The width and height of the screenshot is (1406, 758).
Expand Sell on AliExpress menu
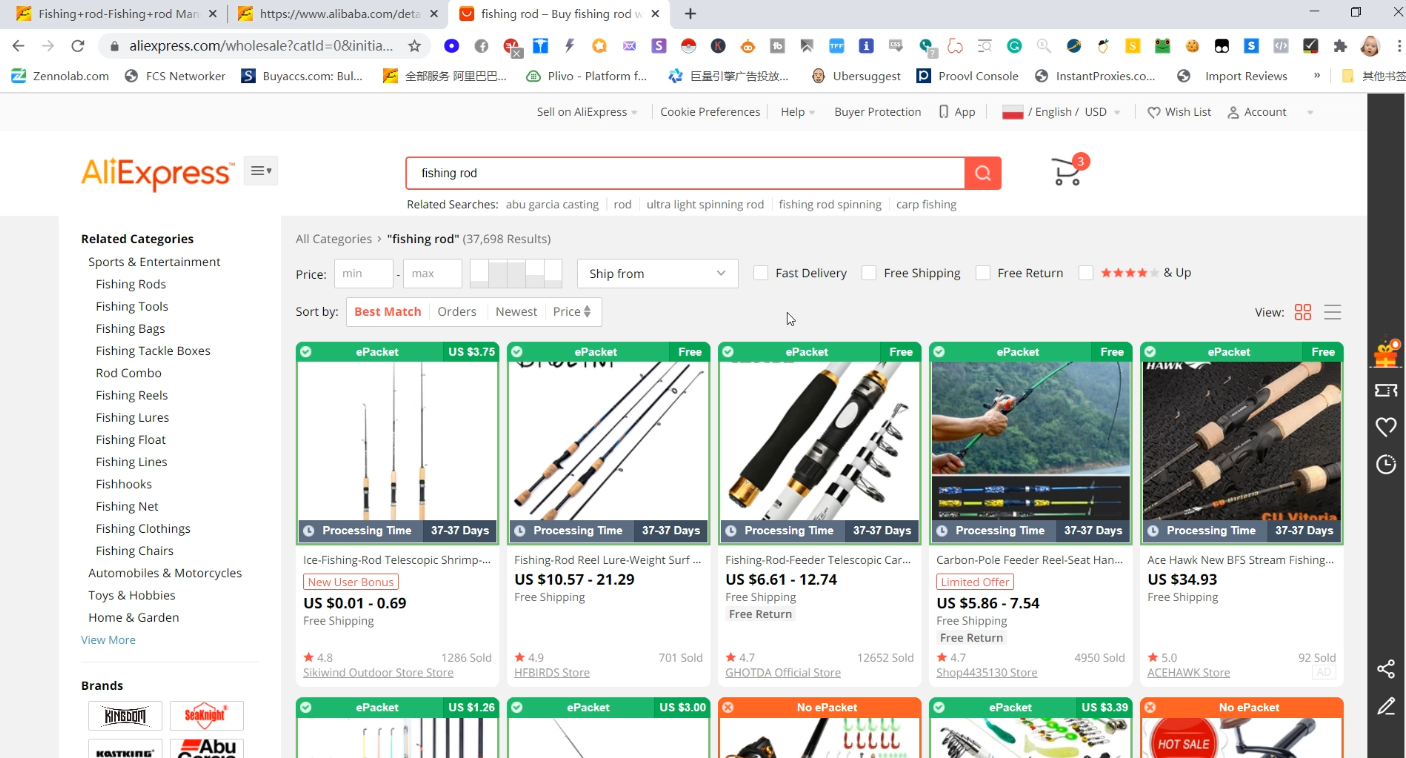coord(587,112)
